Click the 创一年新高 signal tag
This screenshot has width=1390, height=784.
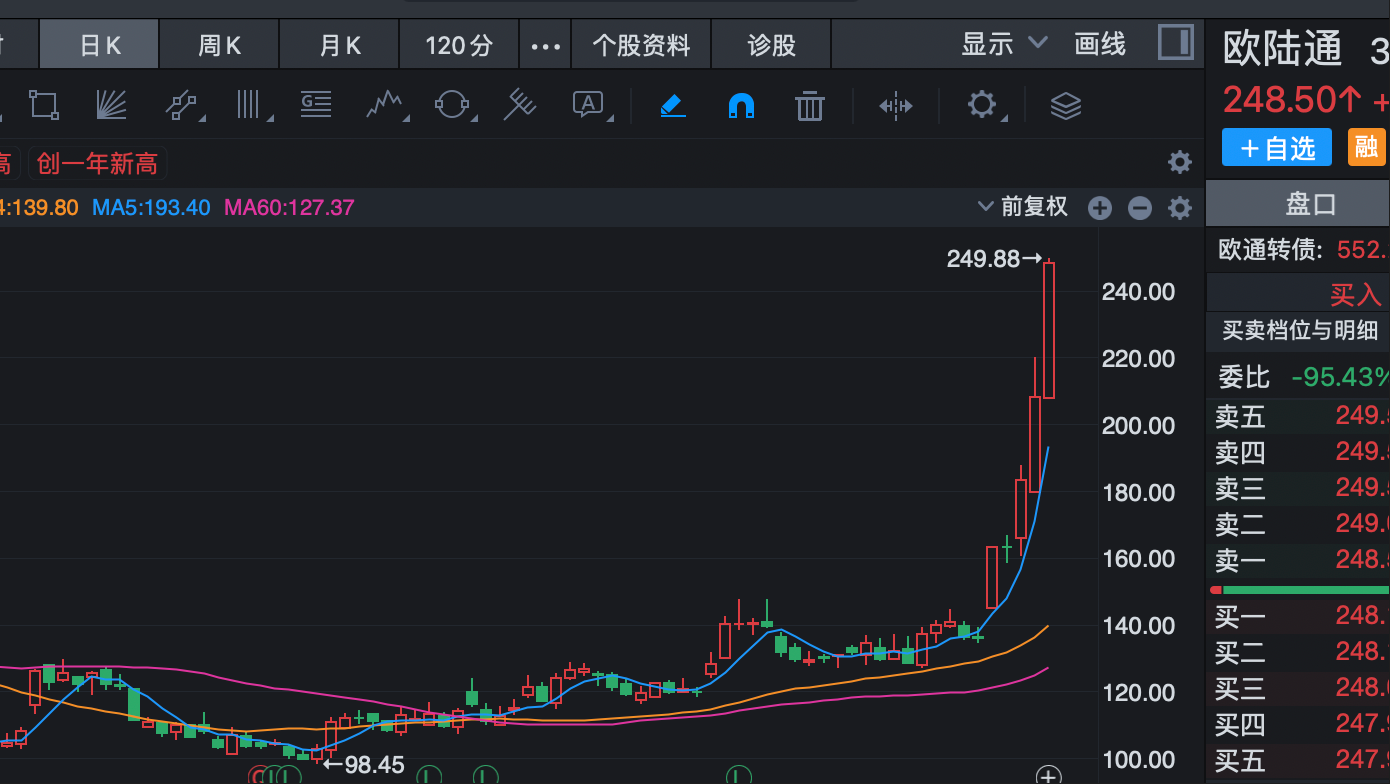tap(97, 162)
